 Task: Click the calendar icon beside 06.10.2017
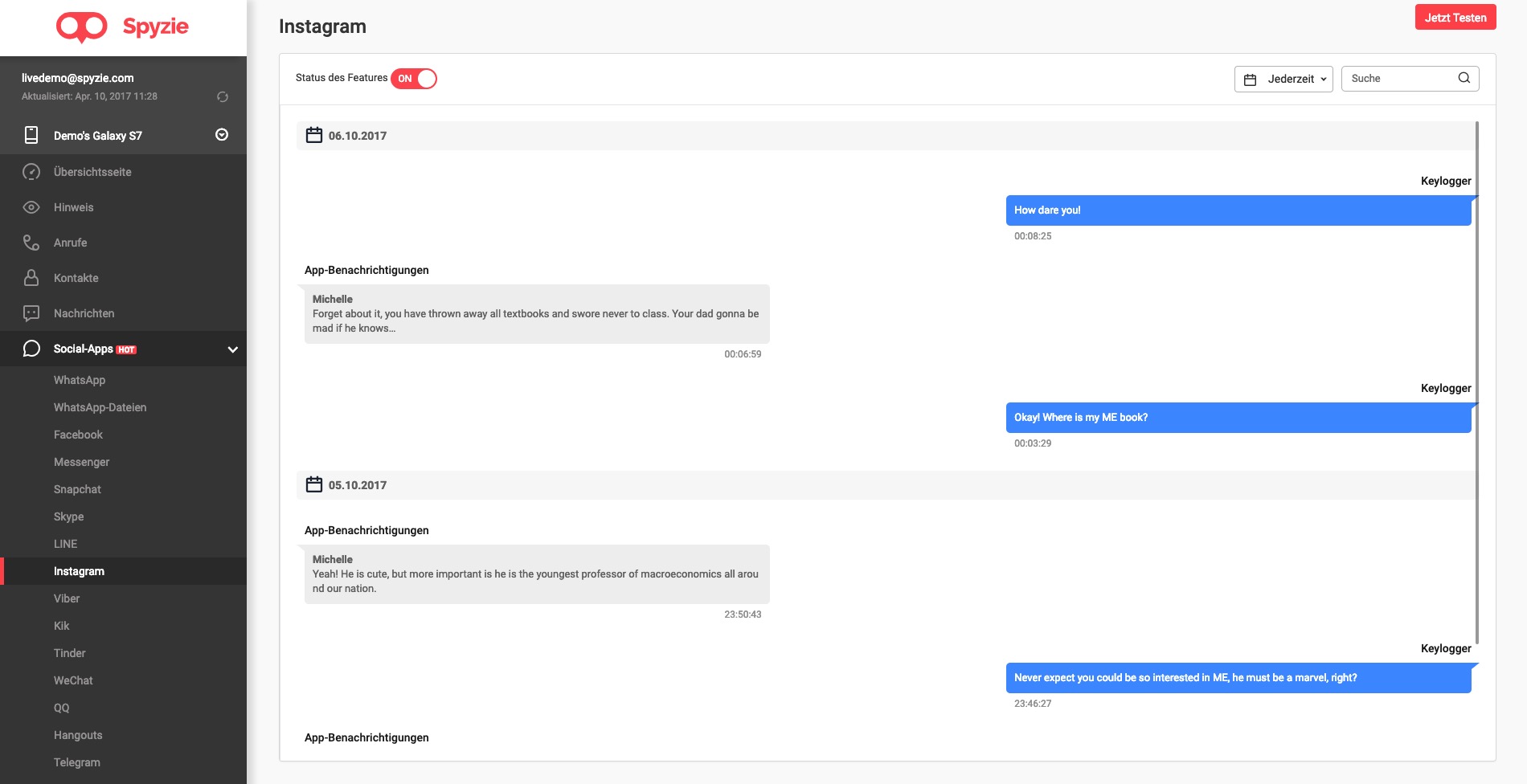coord(314,136)
